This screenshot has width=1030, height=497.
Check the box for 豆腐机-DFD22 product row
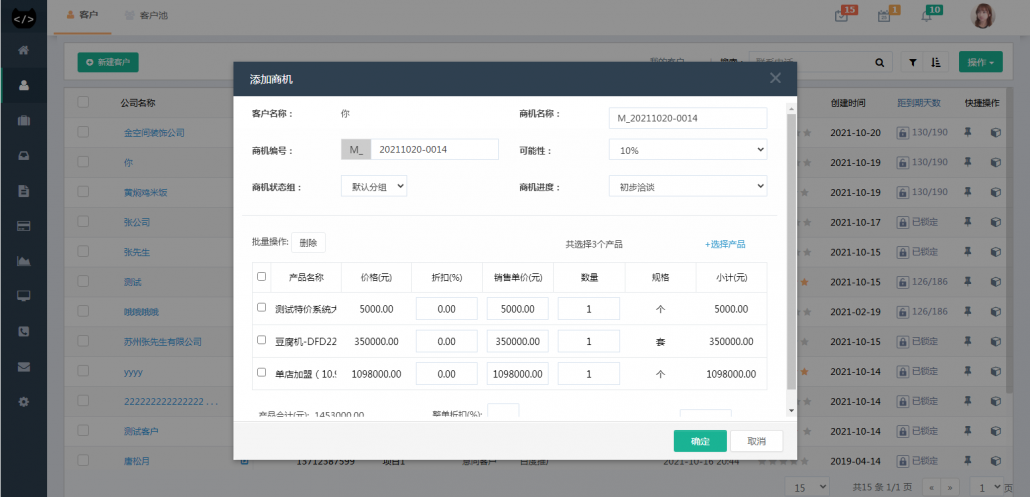pos(262,341)
